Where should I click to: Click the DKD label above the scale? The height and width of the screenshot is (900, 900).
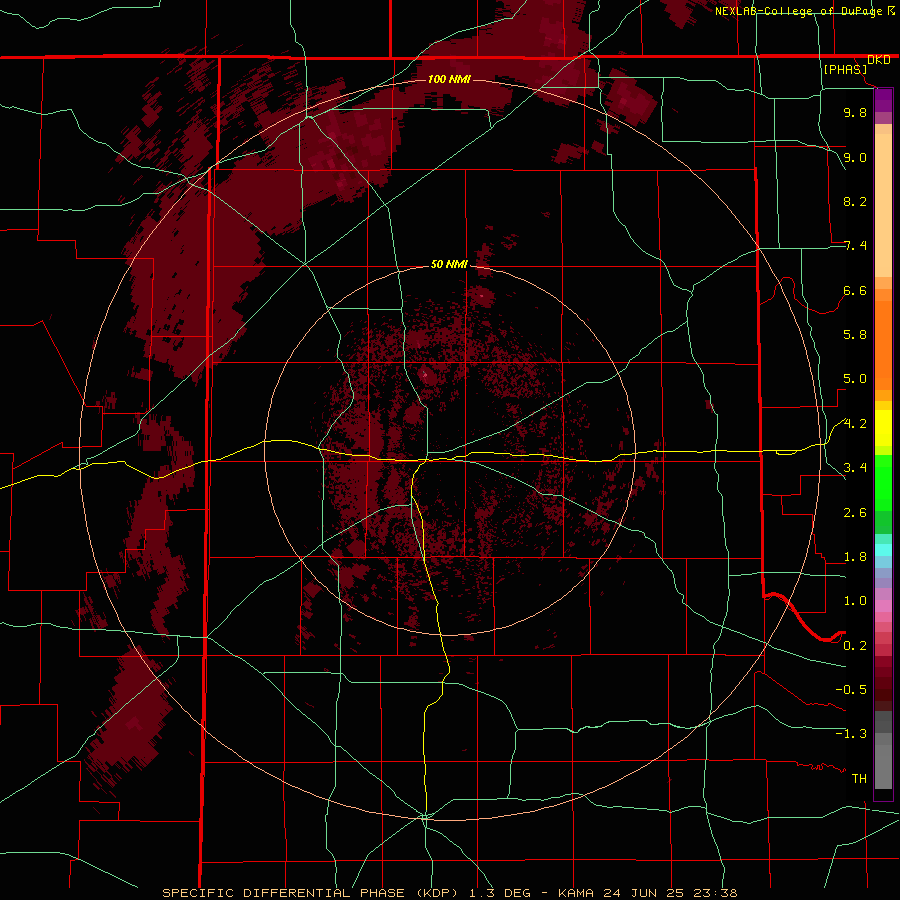click(879, 60)
